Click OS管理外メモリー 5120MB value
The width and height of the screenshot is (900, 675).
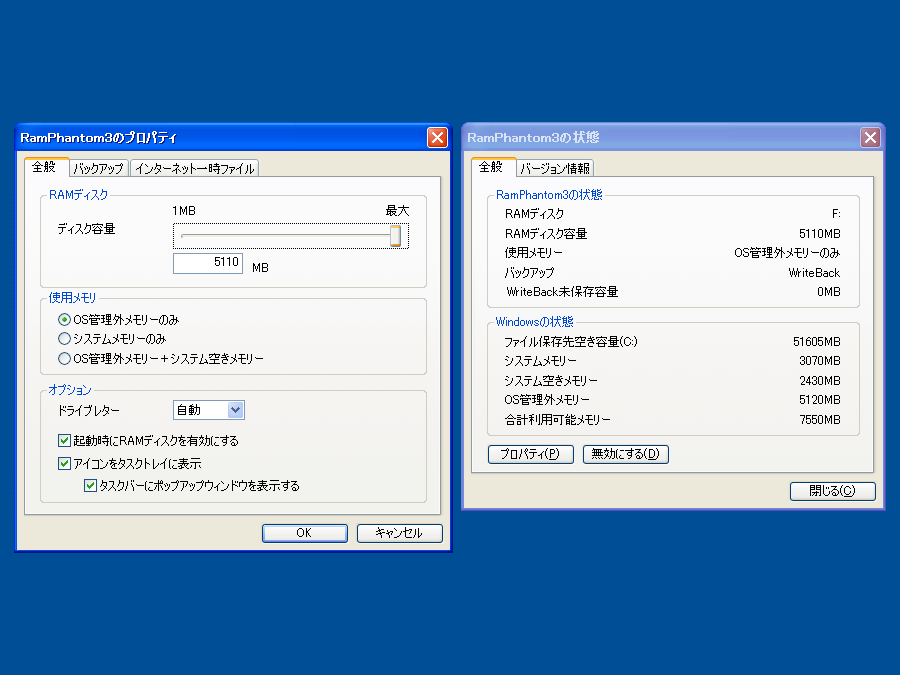[820, 399]
